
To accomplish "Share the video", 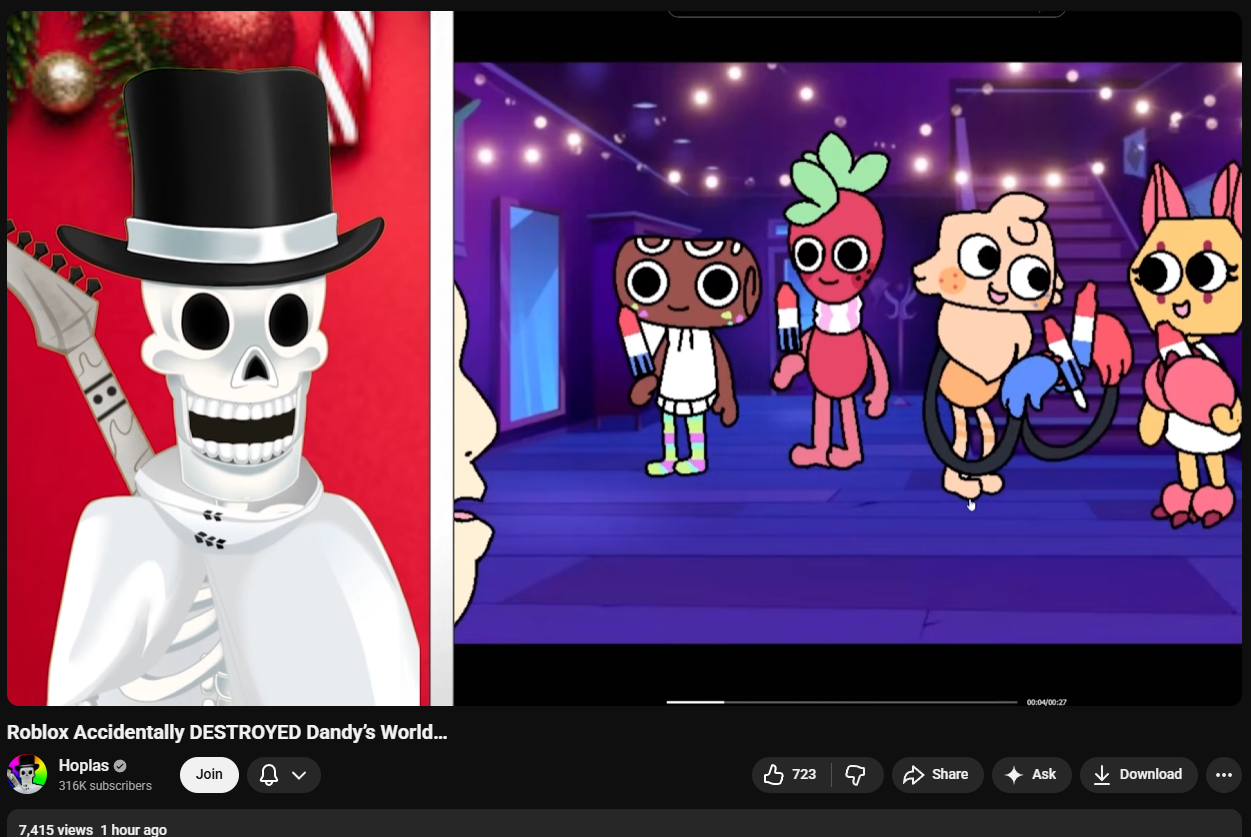I will [937, 775].
